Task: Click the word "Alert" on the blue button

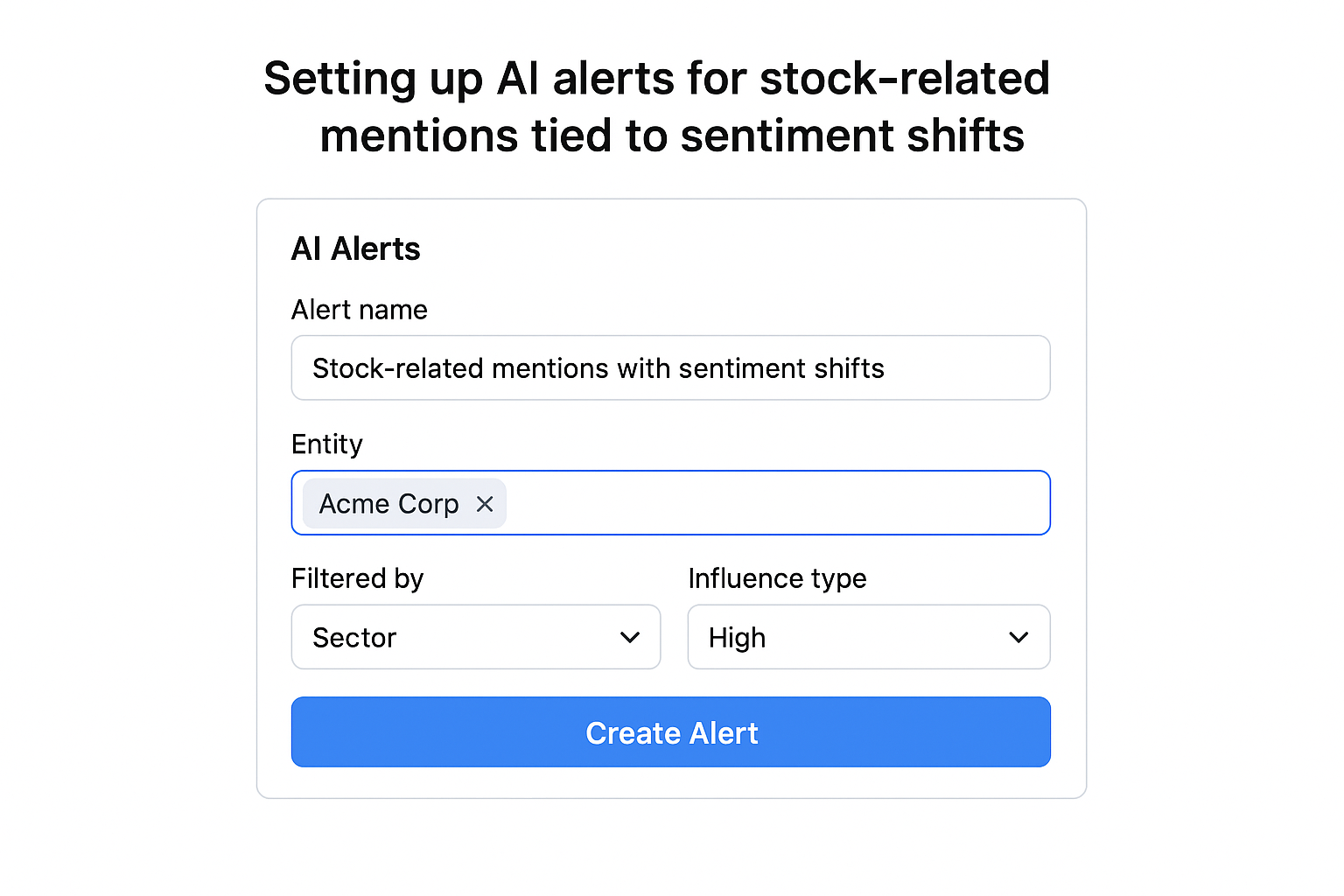Action: coord(723,733)
